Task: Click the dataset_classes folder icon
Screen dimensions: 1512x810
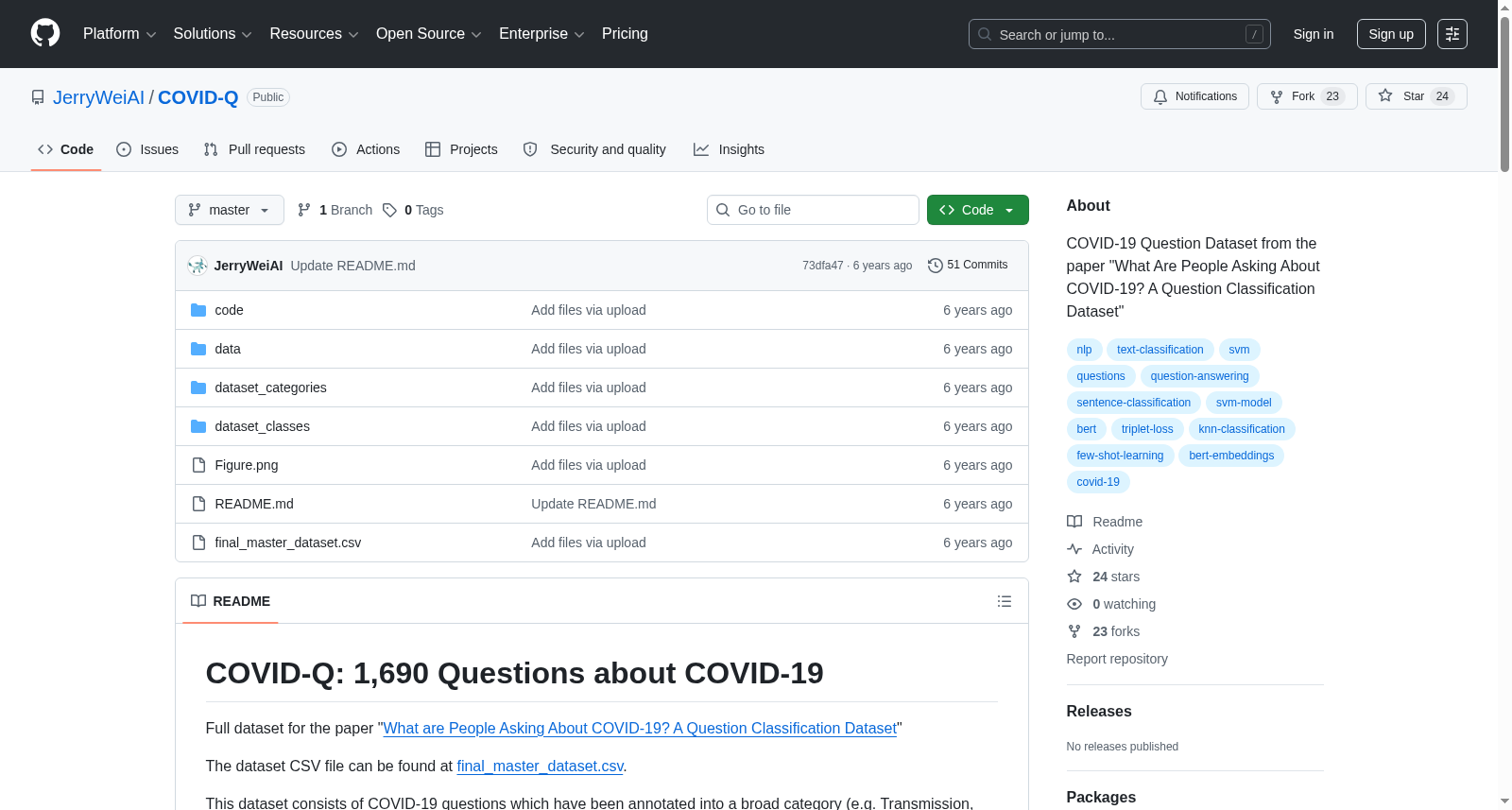Action: [198, 426]
